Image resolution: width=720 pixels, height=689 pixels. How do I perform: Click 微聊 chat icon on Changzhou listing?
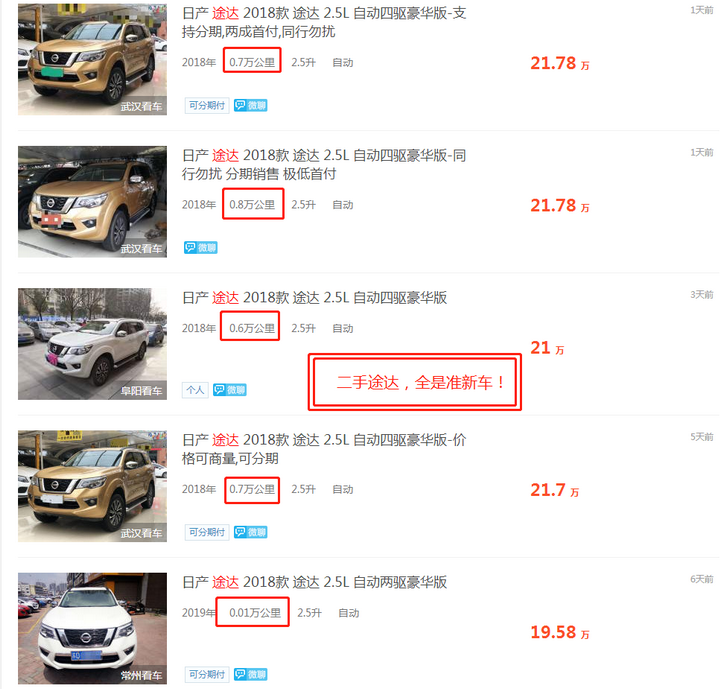click(250, 674)
